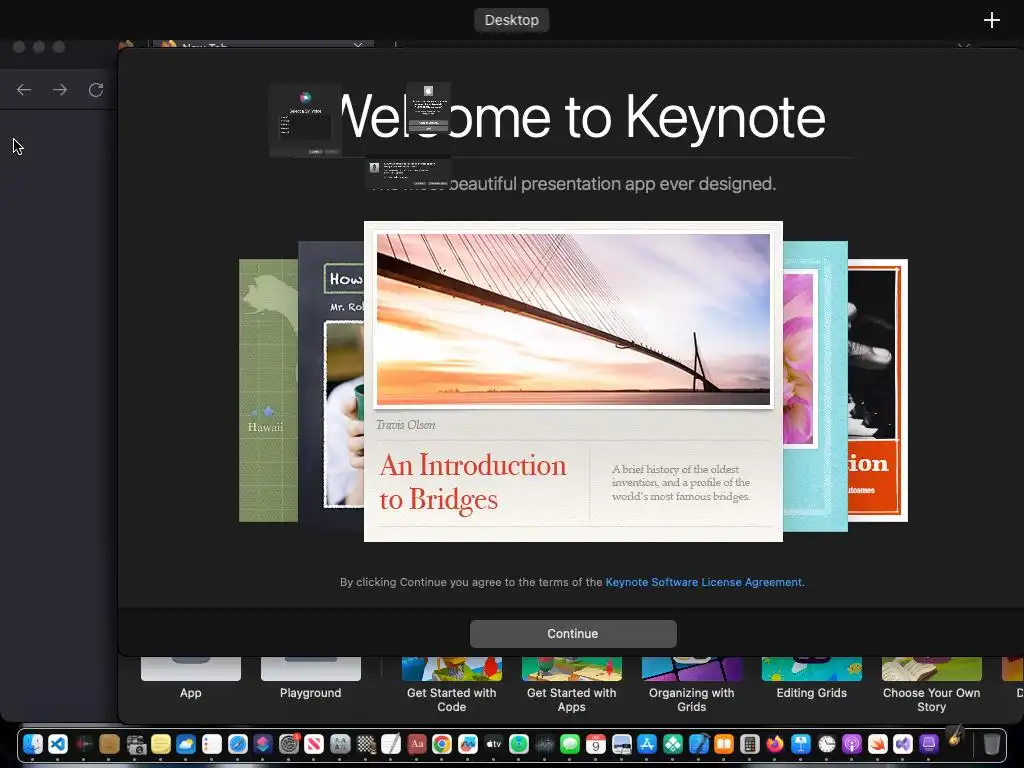Open TextEdit from the dock
Viewport: 1024px width, 768px height.
(x=391, y=744)
